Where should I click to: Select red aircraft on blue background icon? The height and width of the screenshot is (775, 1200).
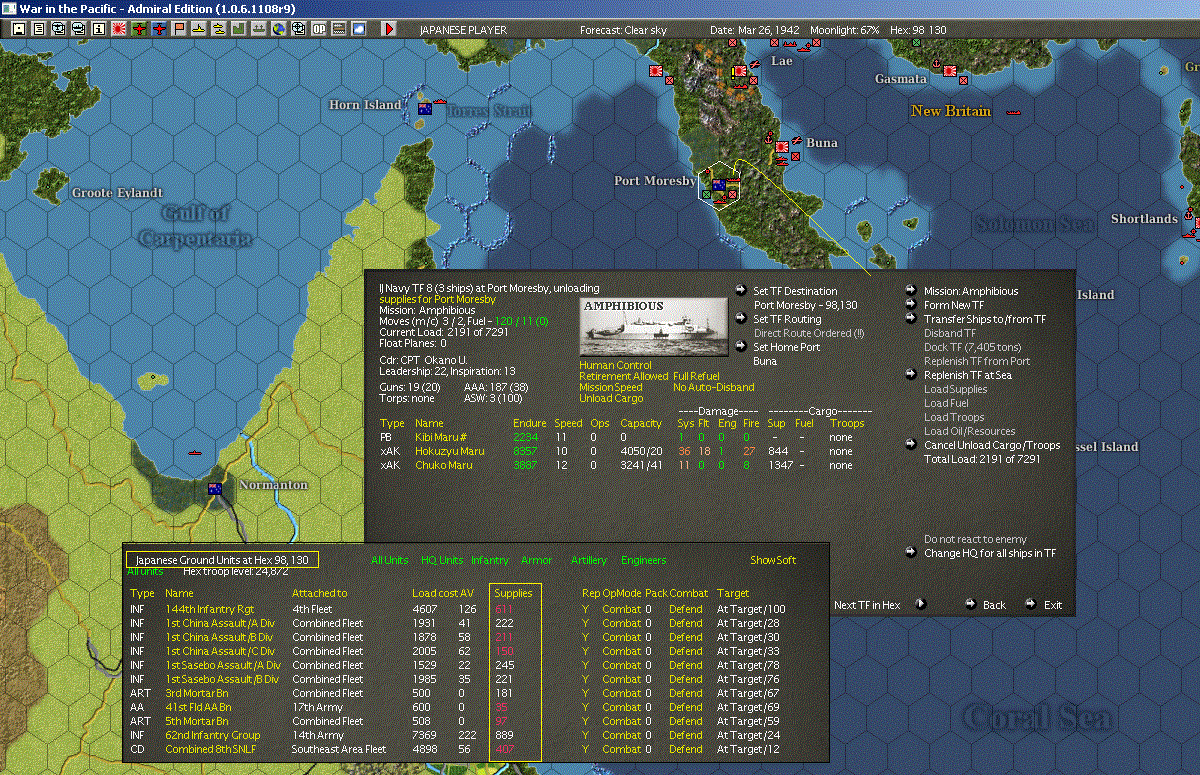click(x=159, y=29)
